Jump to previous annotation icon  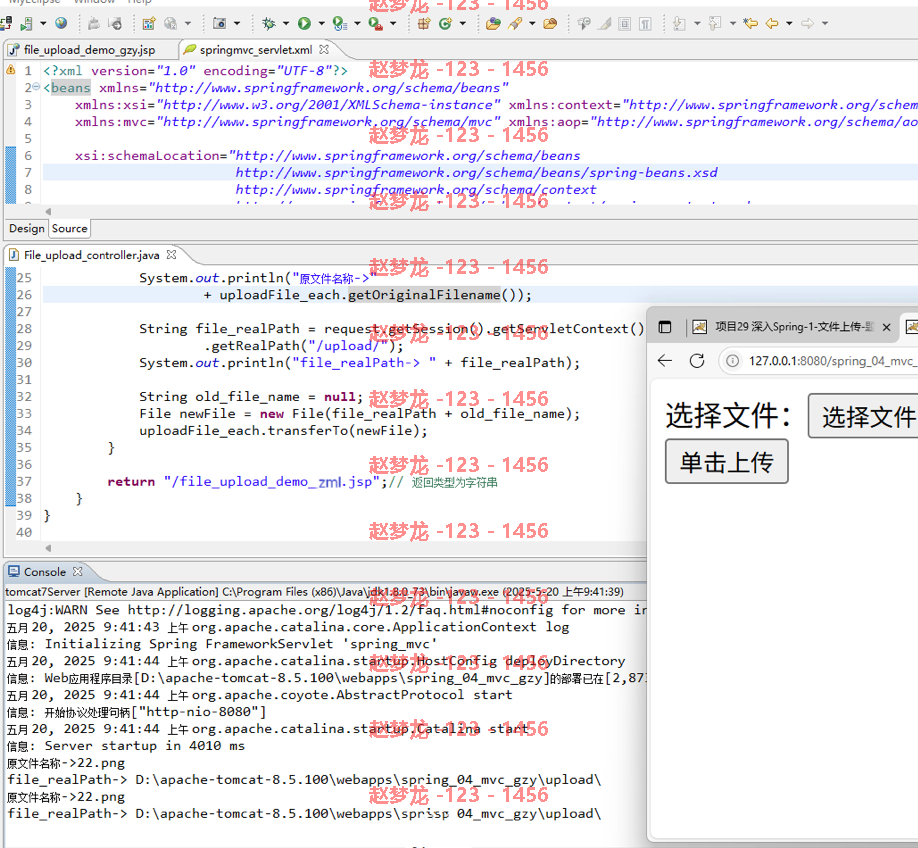[x=715, y=23]
